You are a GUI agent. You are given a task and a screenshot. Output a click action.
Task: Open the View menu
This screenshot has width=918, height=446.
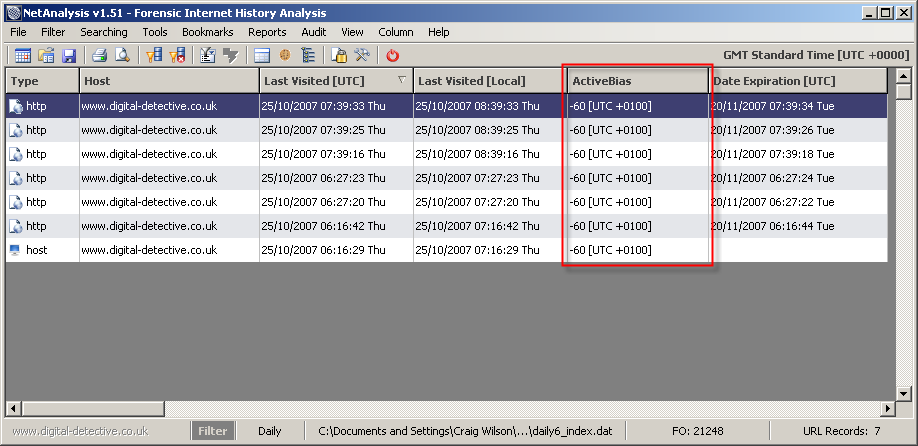[x=352, y=32]
